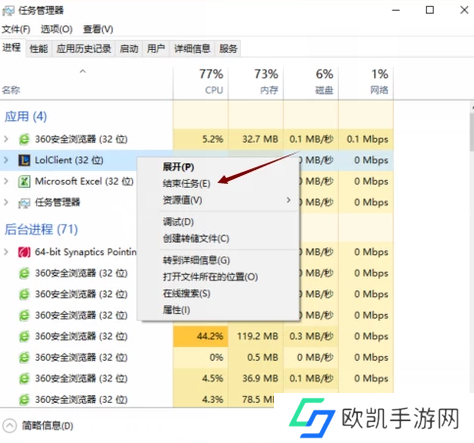The image size is (474, 443).
Task: Select the 后台进程 (71) group header
Action: [x=41, y=229]
